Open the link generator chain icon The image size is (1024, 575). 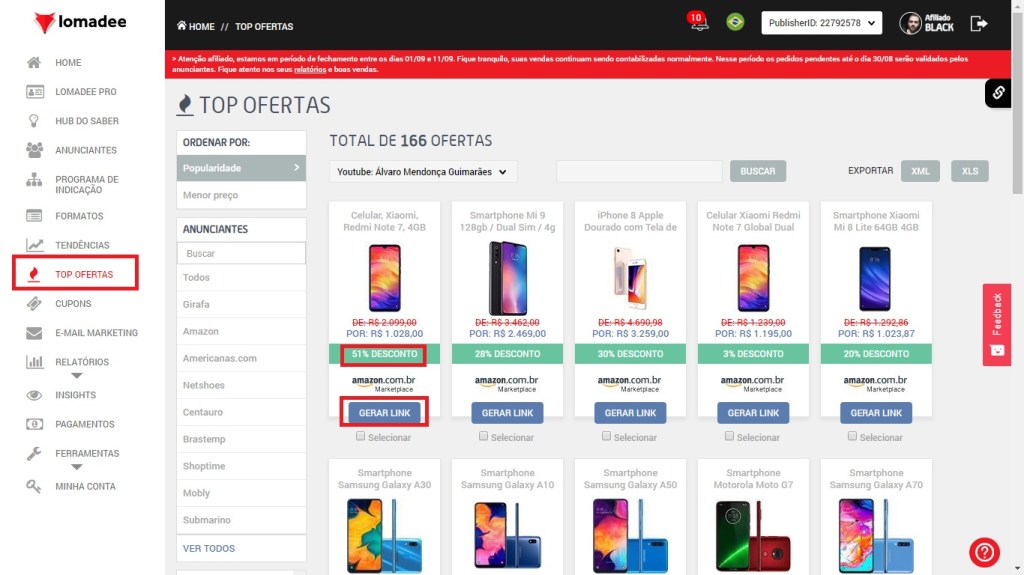(x=998, y=93)
